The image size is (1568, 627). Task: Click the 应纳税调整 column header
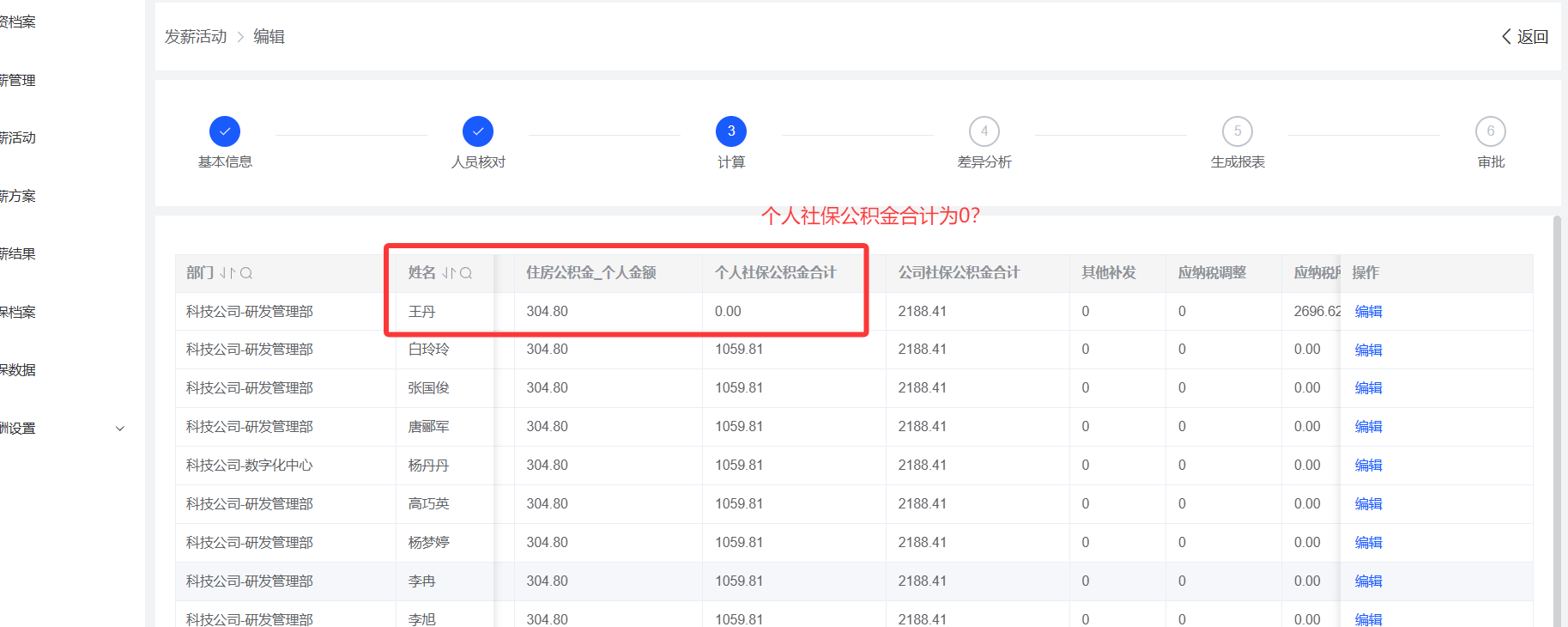(1212, 273)
